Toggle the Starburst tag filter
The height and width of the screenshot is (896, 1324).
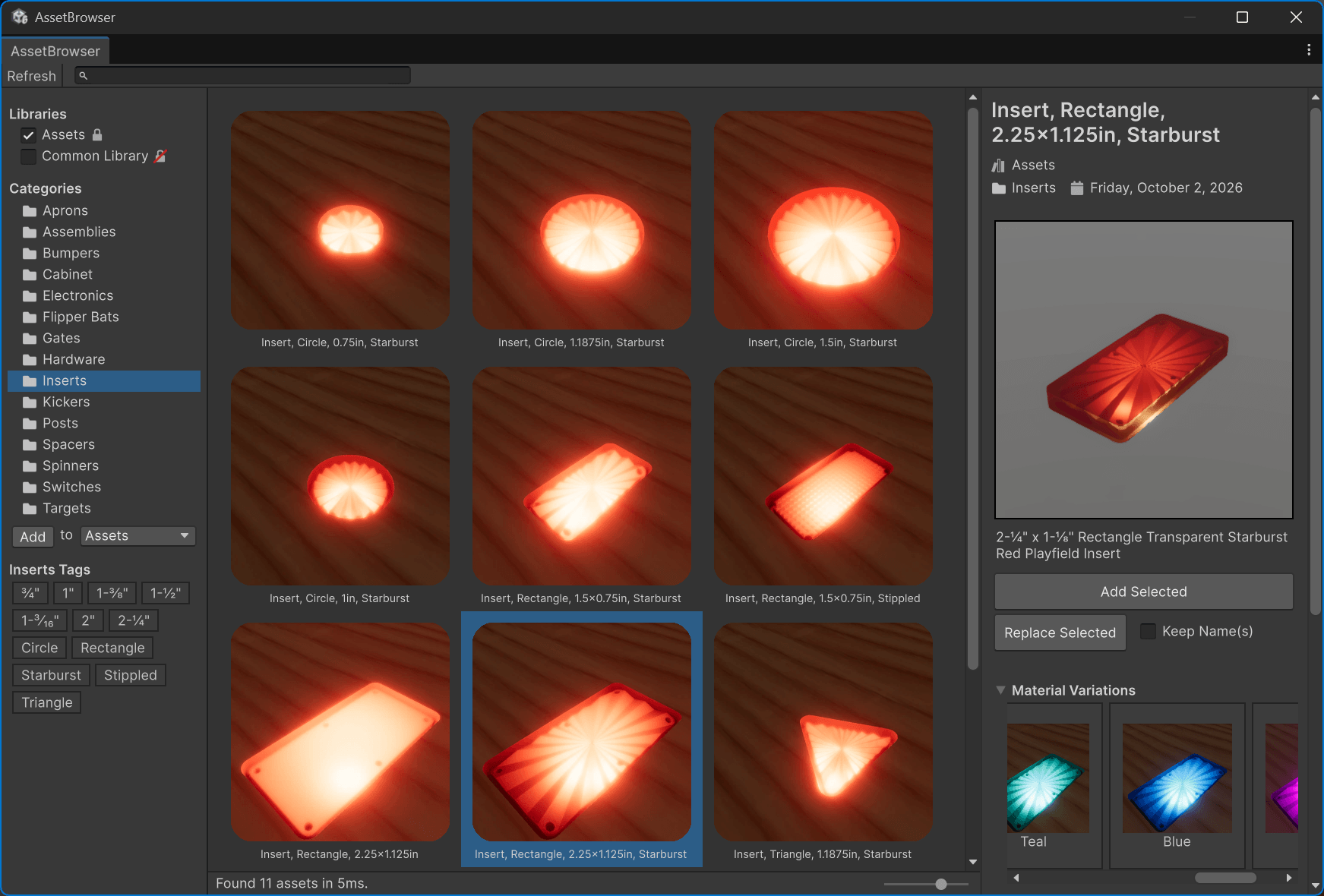click(51, 675)
